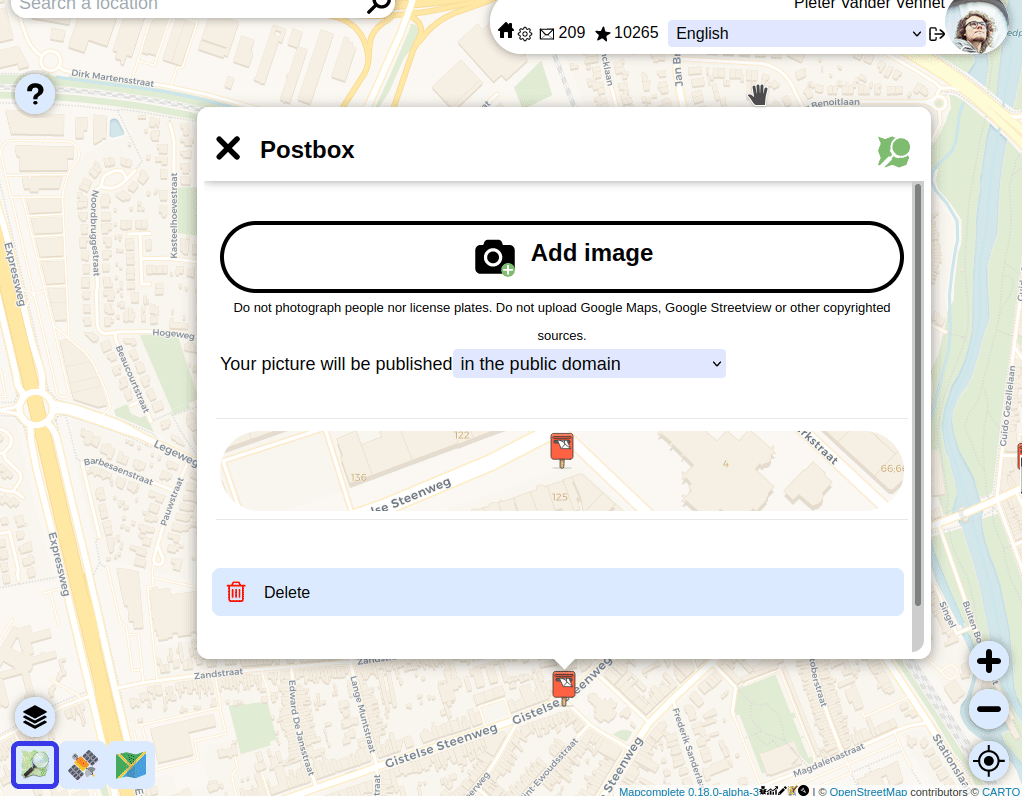Go to the home icon
The height and width of the screenshot is (796, 1022).
[506, 31]
